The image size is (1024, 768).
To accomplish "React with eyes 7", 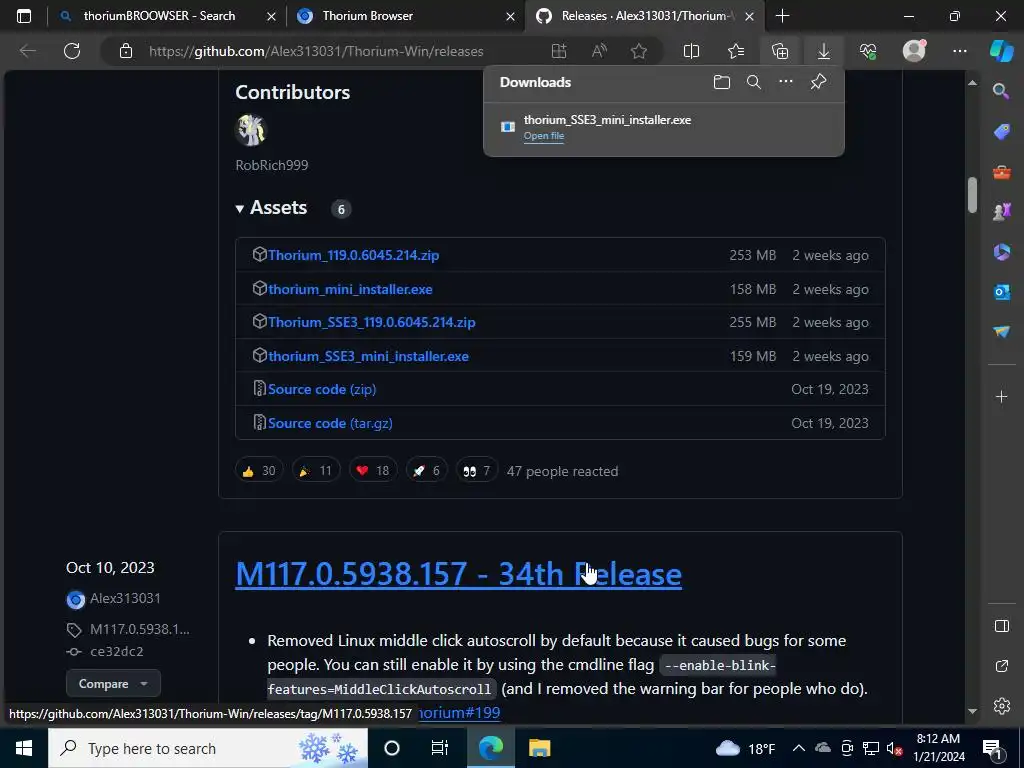I will [x=476, y=471].
